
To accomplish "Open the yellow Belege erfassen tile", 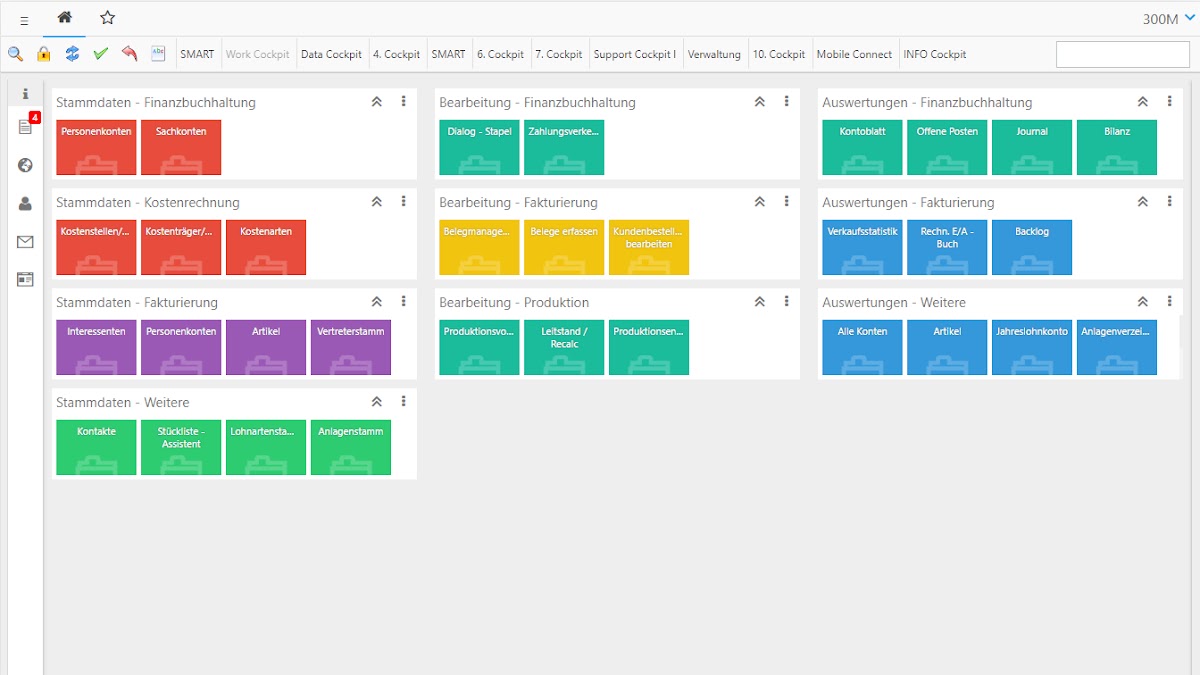I will 564,247.
